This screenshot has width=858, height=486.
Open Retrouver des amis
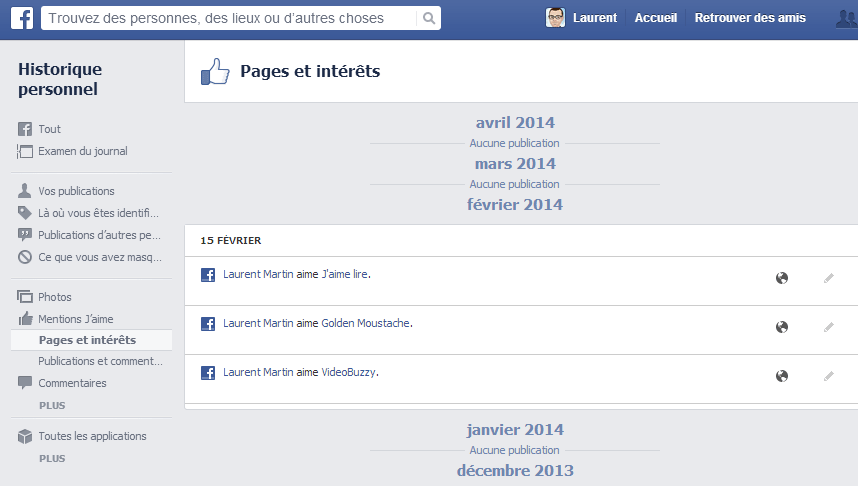[750, 18]
